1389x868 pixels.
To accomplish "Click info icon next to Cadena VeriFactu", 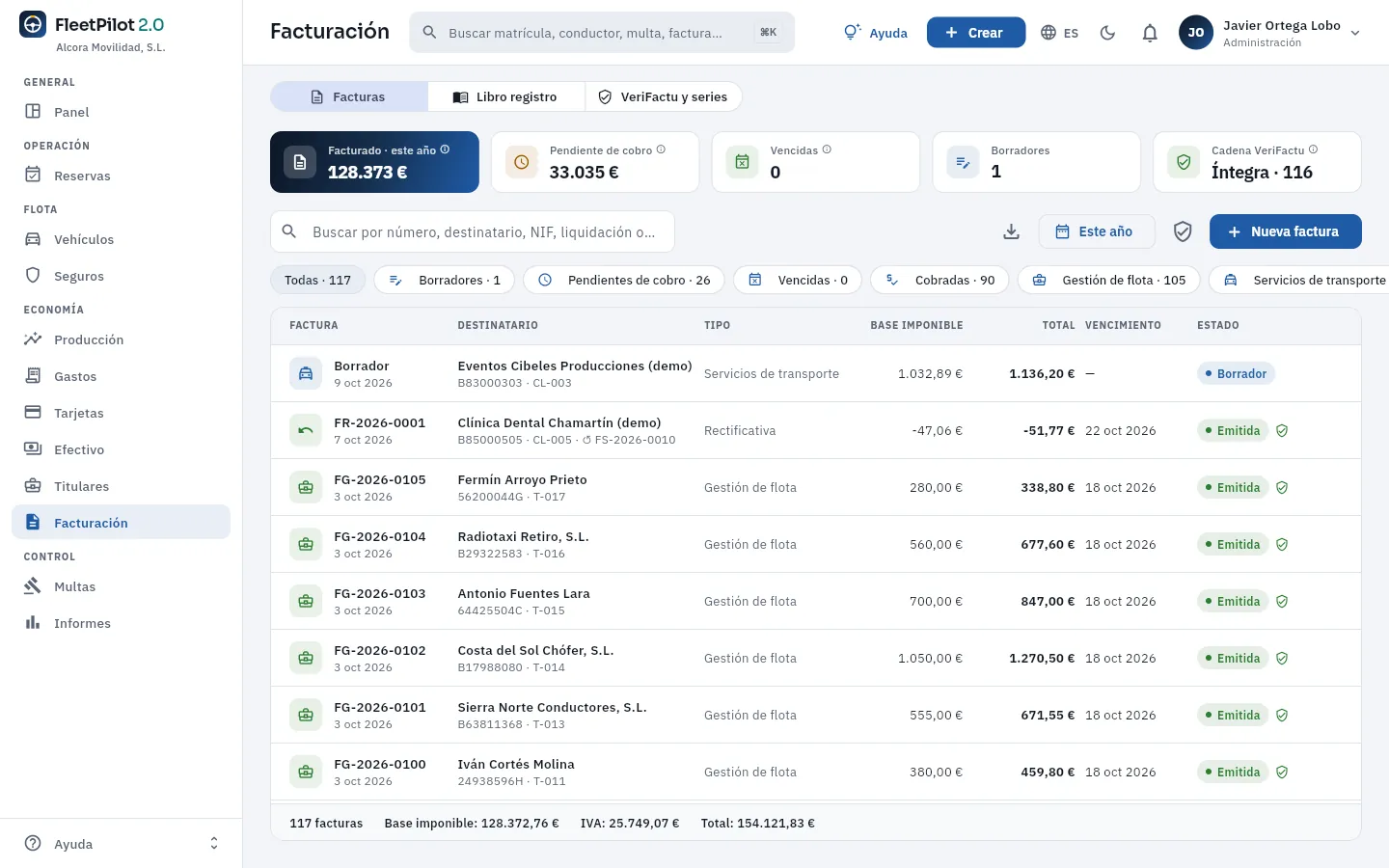I will [1313, 149].
